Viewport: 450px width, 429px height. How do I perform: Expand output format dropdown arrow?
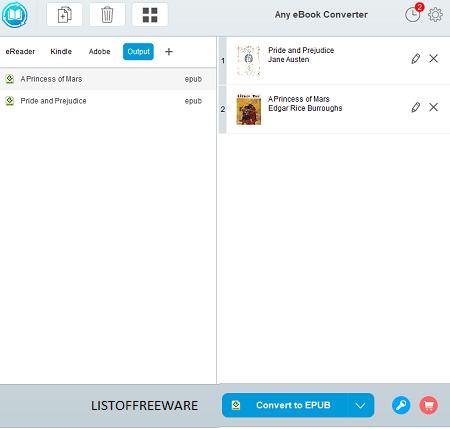point(360,405)
